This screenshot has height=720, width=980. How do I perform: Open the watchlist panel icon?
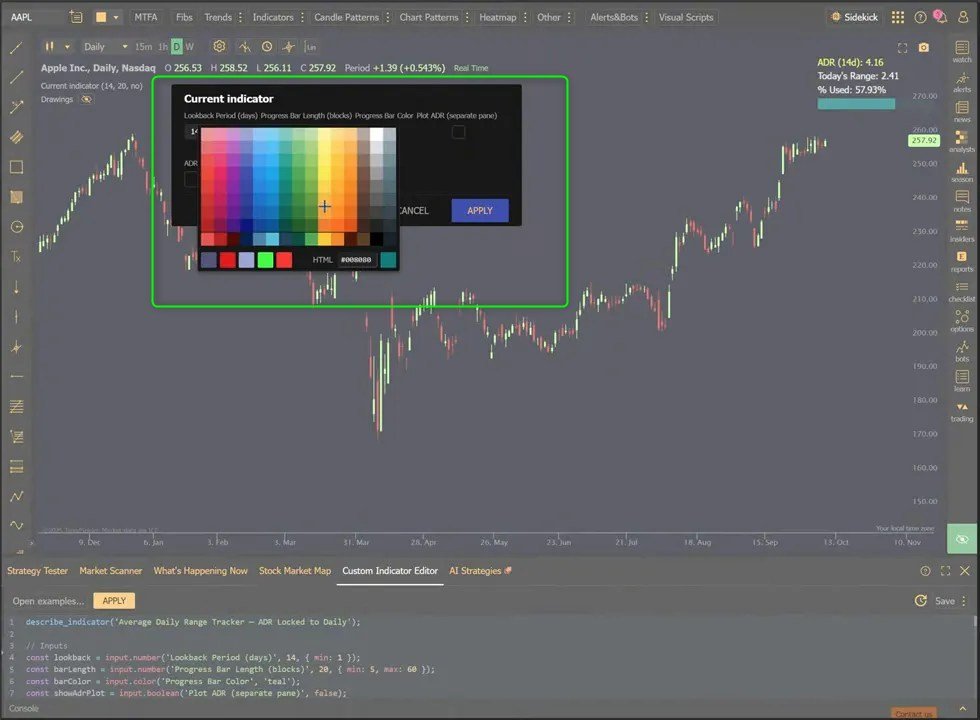coord(962,51)
